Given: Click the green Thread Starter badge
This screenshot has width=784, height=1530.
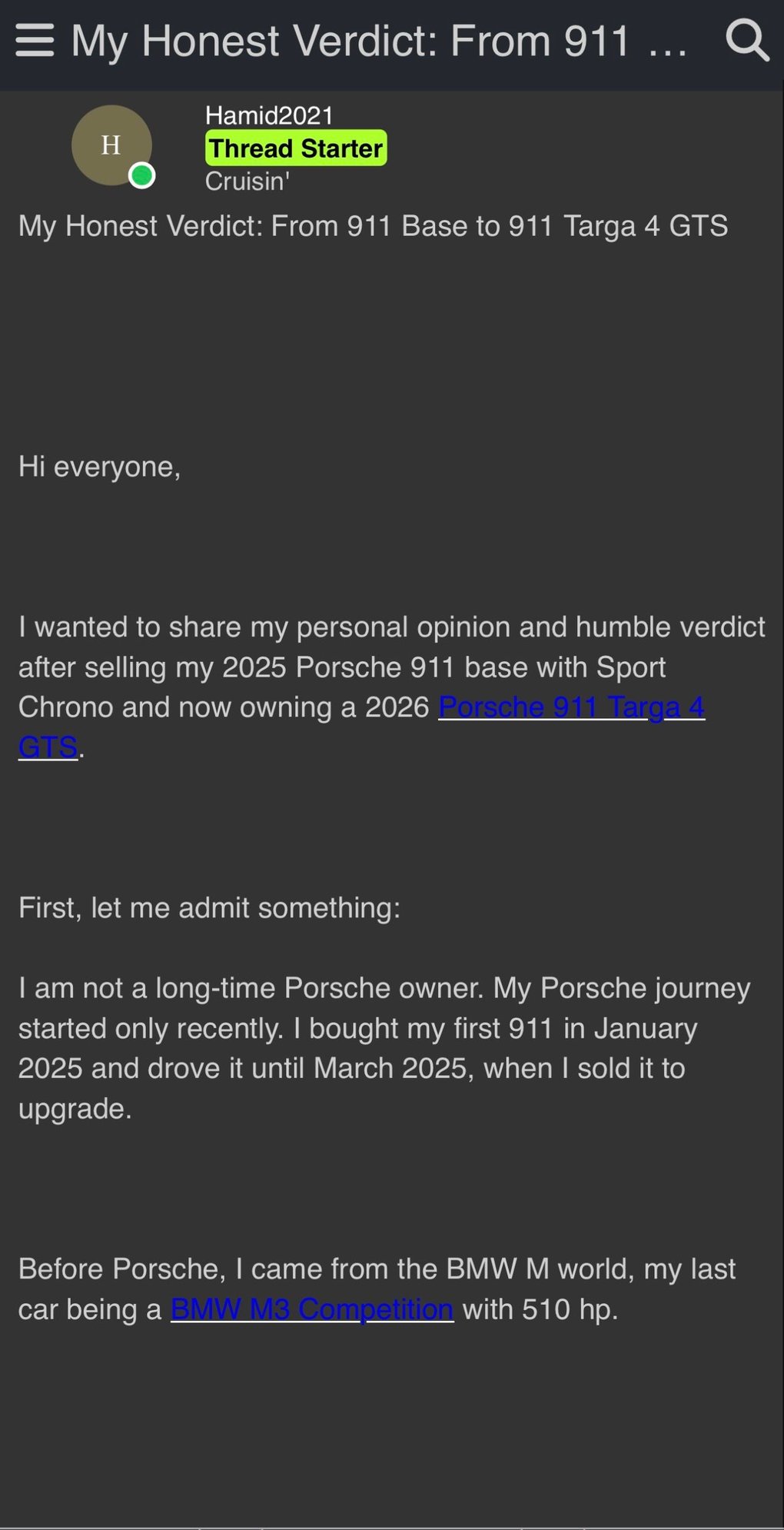Looking at the screenshot, I should point(296,148).
